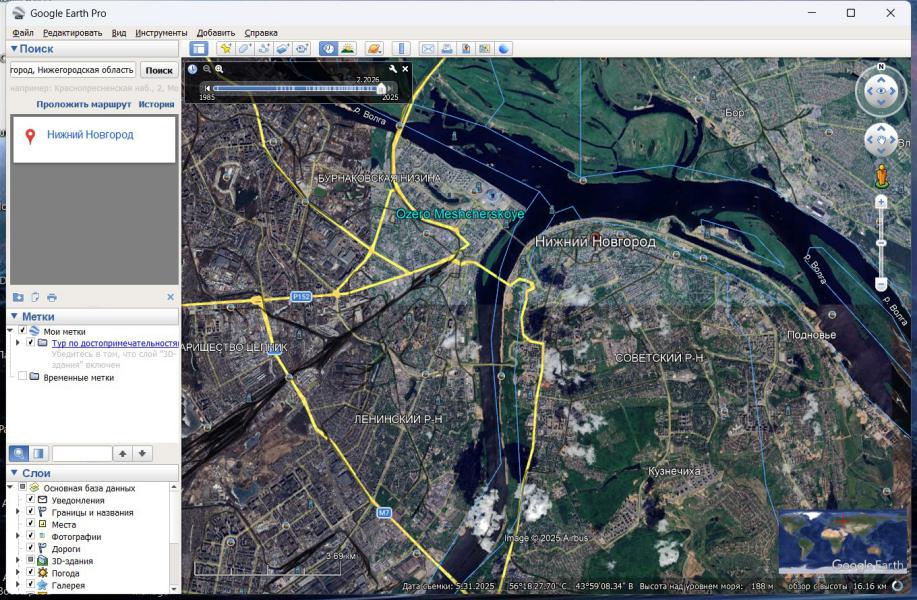Open the planet switcher icon
This screenshot has width=917, height=600.
coord(374,48)
